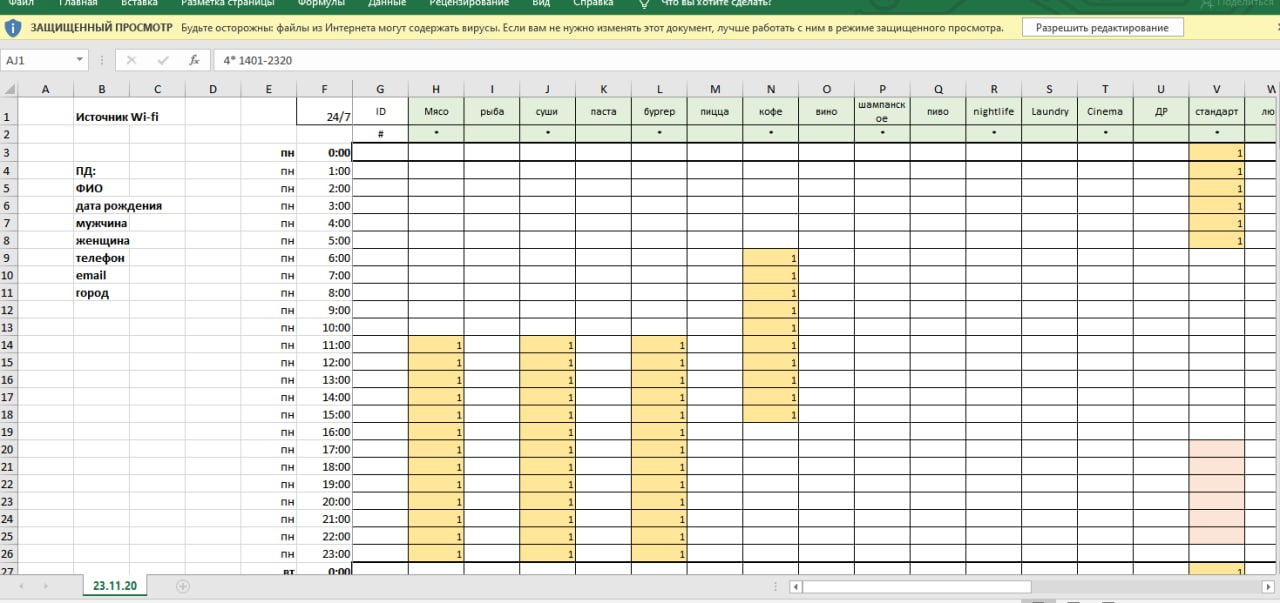1280x603 pixels.
Task: Click the 16:00 time cell
Action: pyautogui.click(x=325, y=432)
